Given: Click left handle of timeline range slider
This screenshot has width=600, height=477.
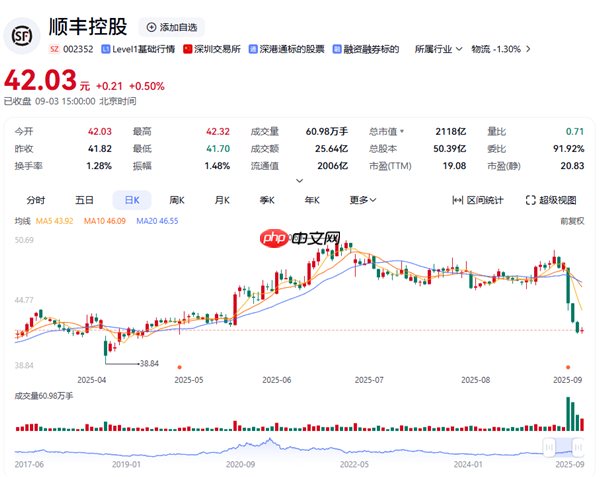Looking at the screenshot, I should [549, 447].
